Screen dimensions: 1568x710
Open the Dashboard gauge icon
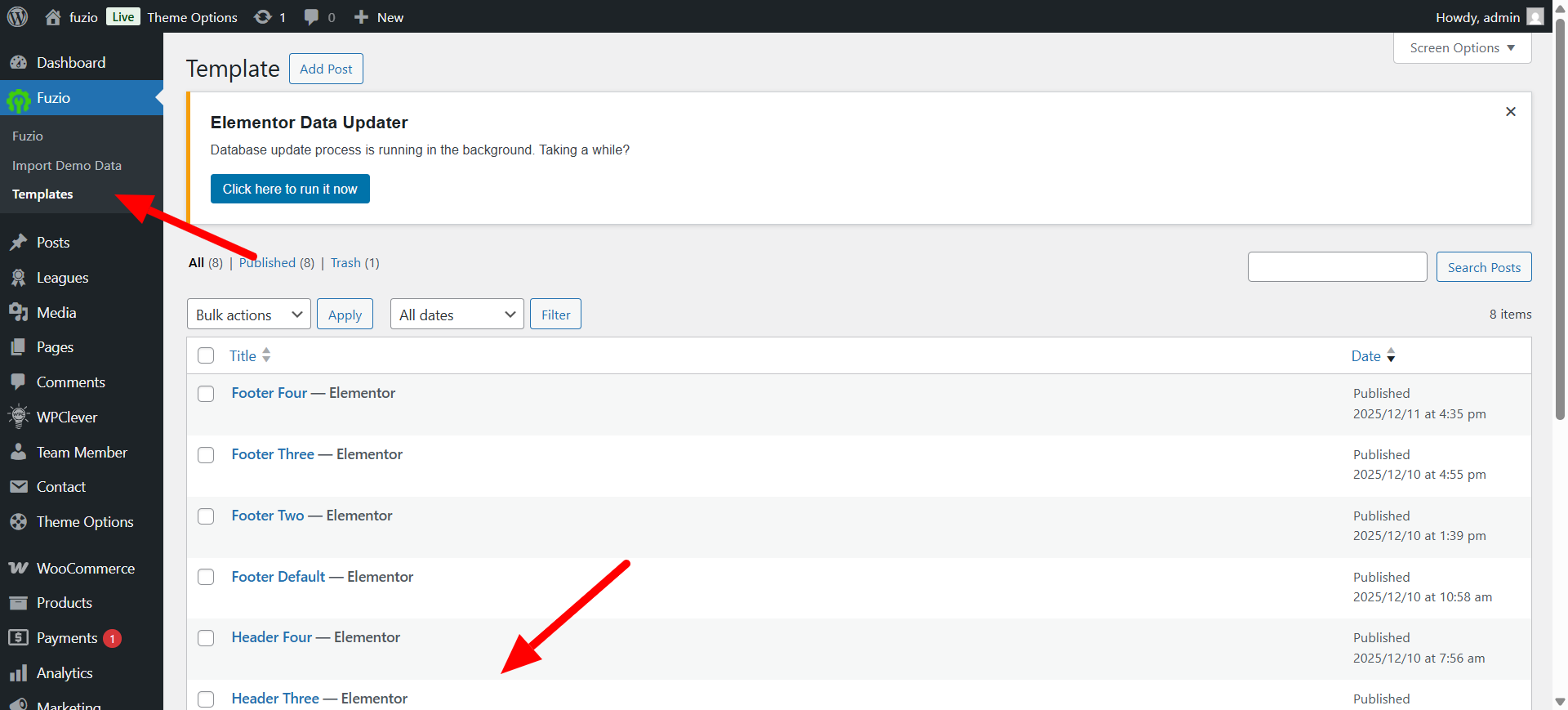point(18,63)
